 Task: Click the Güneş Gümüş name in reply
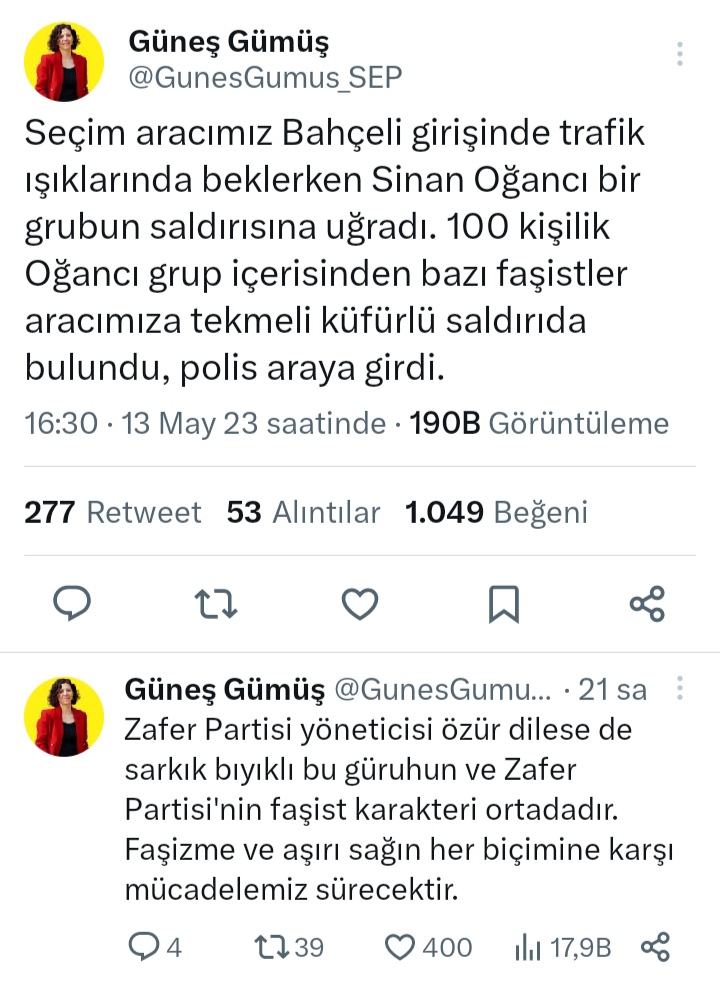point(224,689)
